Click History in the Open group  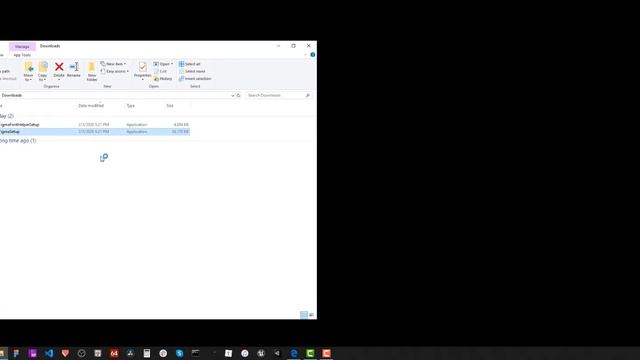(x=163, y=79)
